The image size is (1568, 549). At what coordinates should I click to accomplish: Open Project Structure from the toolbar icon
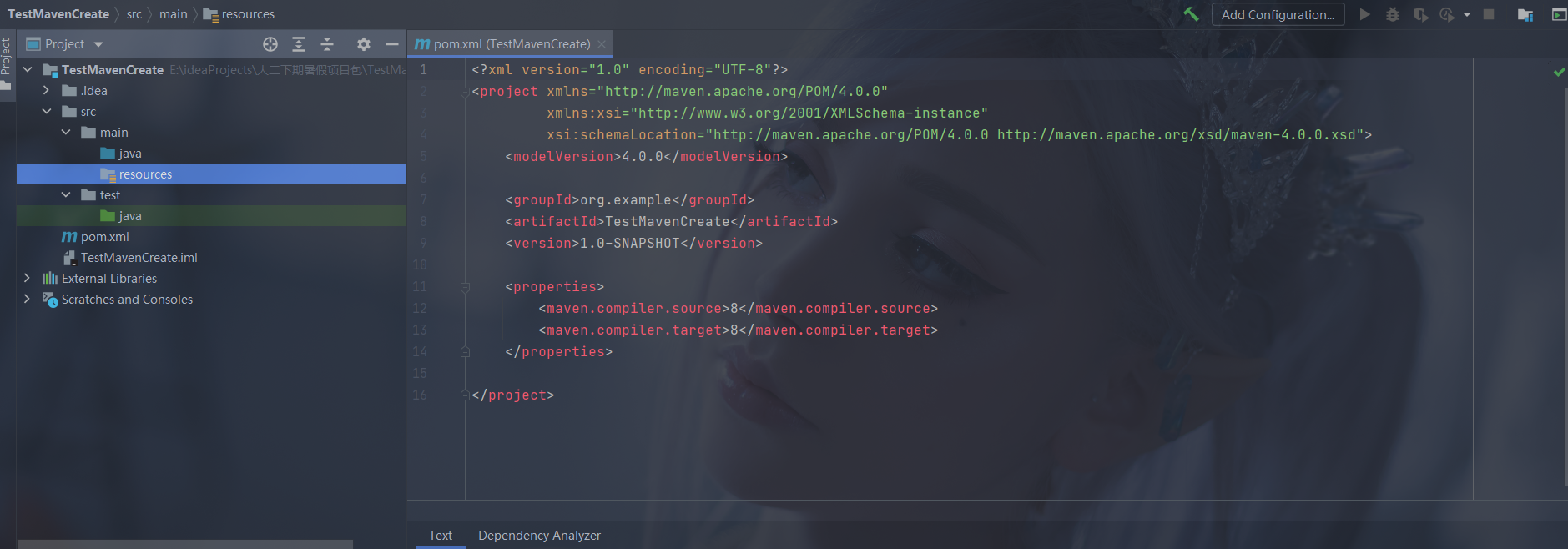pos(1525,14)
